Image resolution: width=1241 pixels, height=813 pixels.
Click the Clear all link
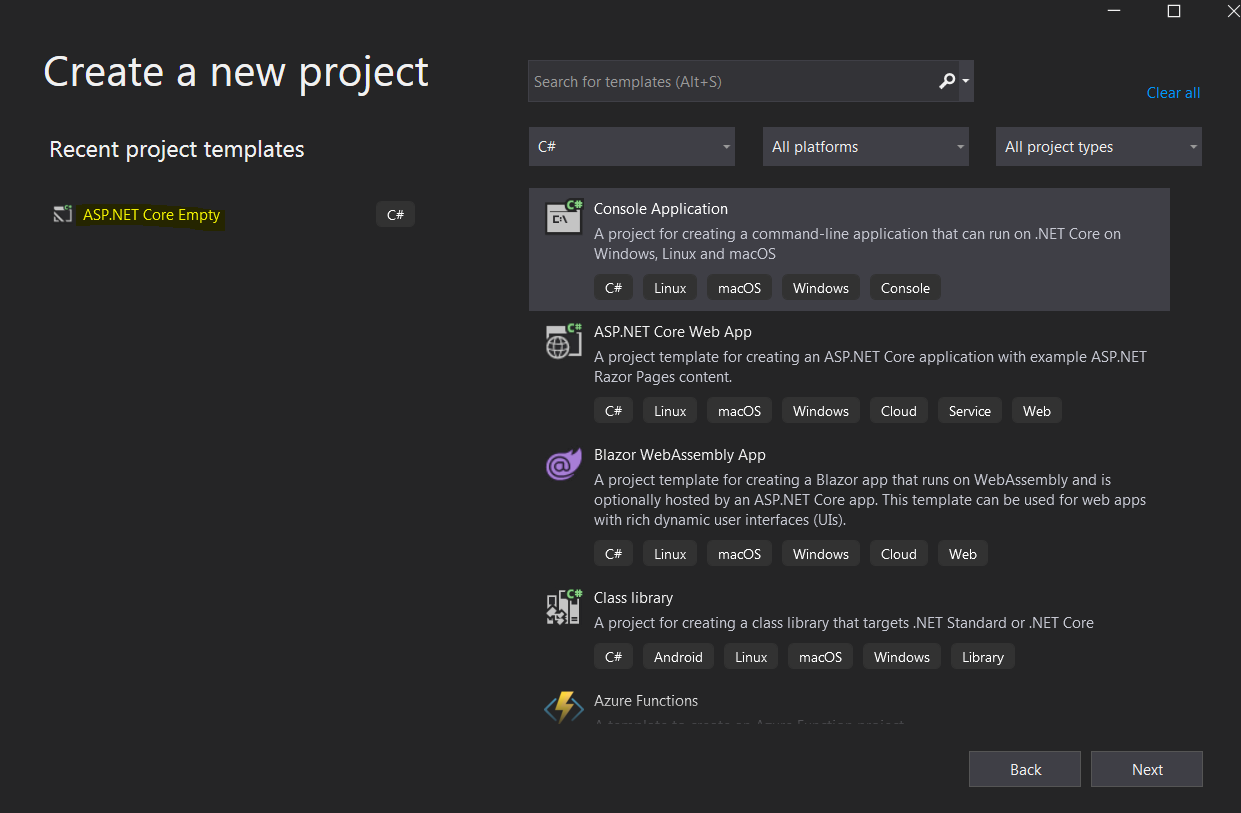click(x=1173, y=93)
